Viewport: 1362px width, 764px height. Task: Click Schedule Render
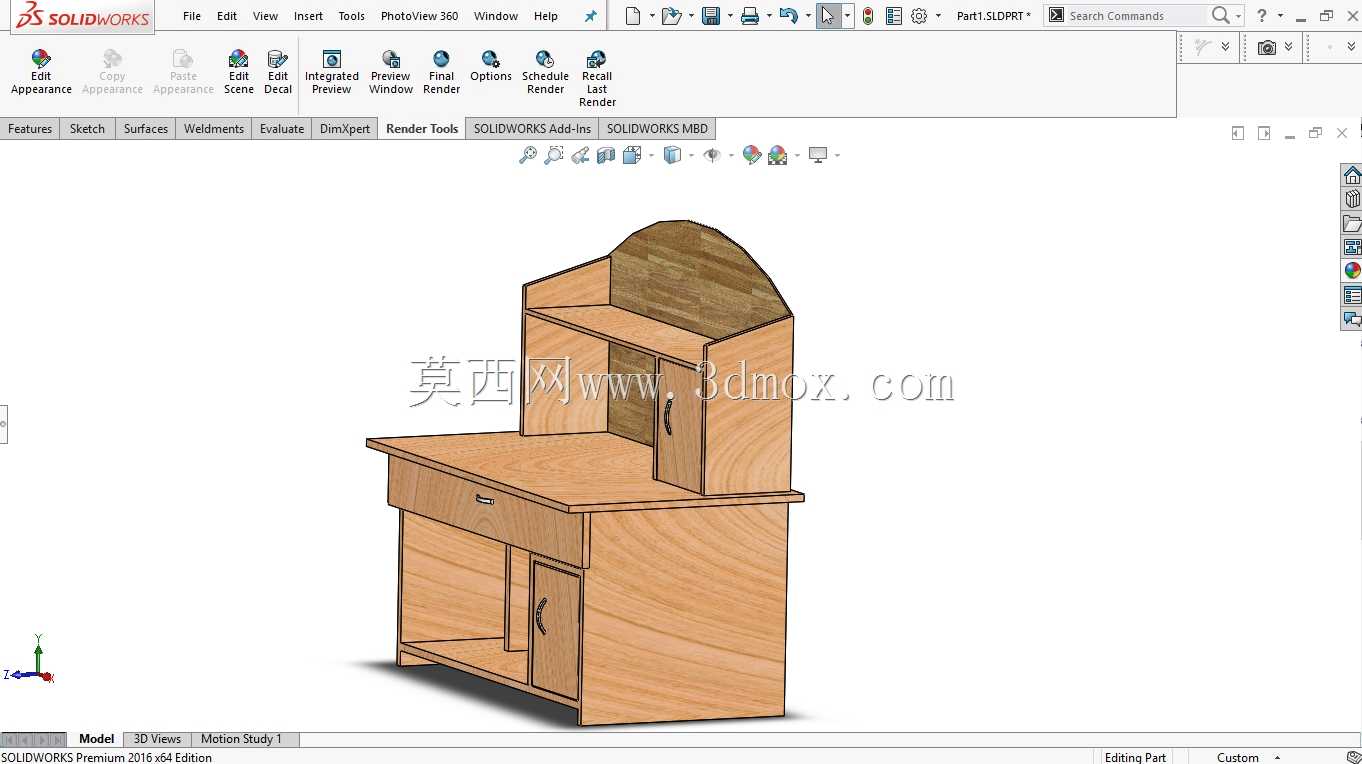coord(545,72)
